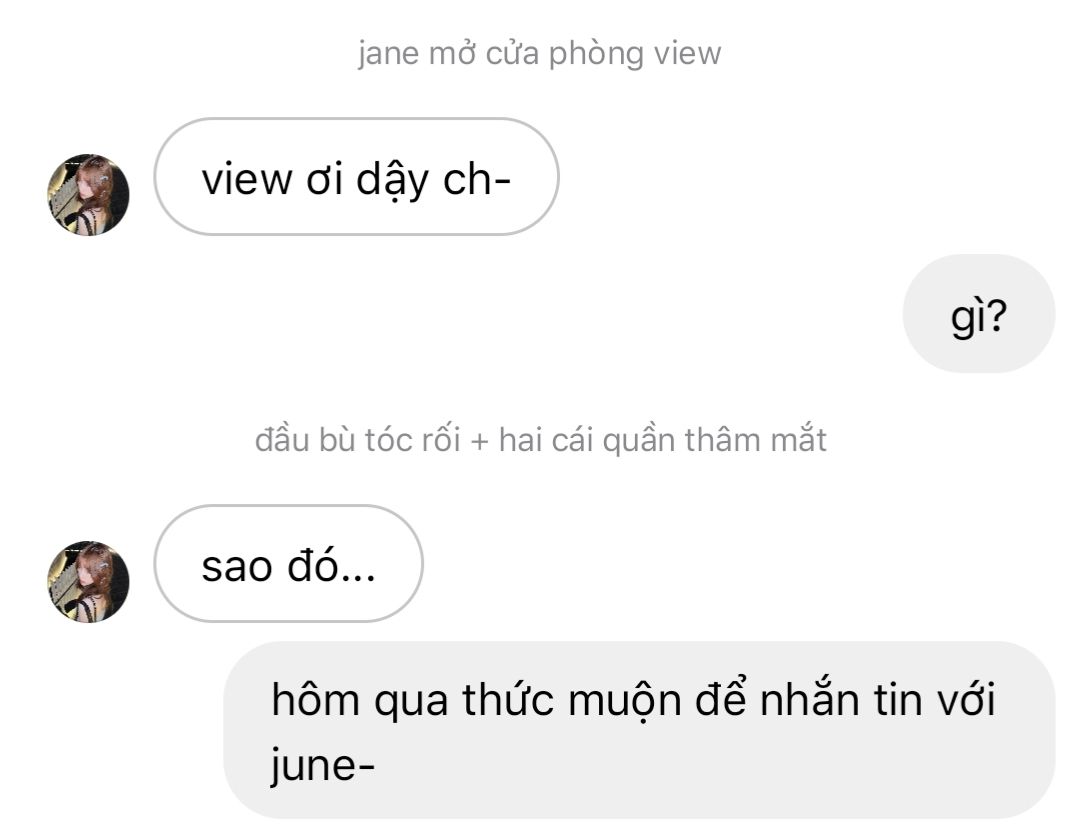Tap the "gì?" reply bubble
The width and height of the screenshot is (1079, 827).
coord(978,314)
